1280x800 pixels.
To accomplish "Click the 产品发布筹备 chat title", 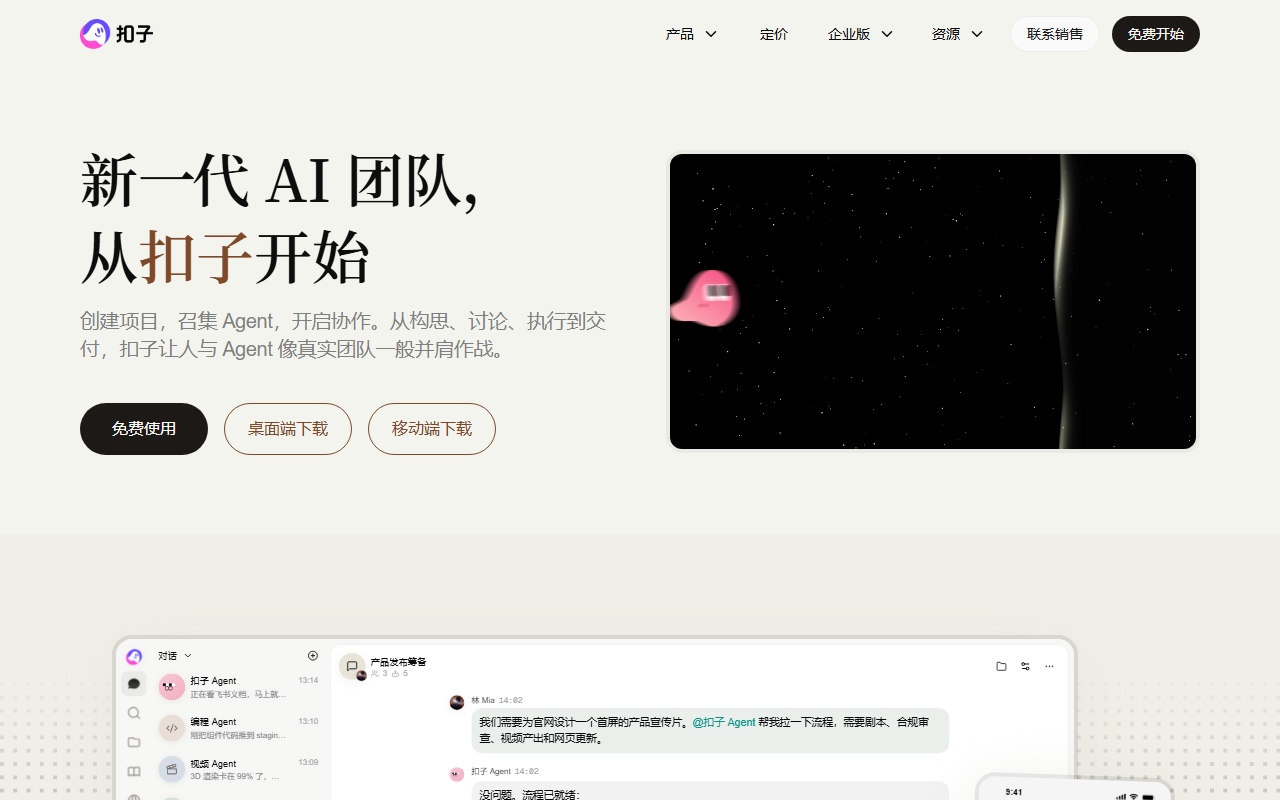I will (398, 662).
